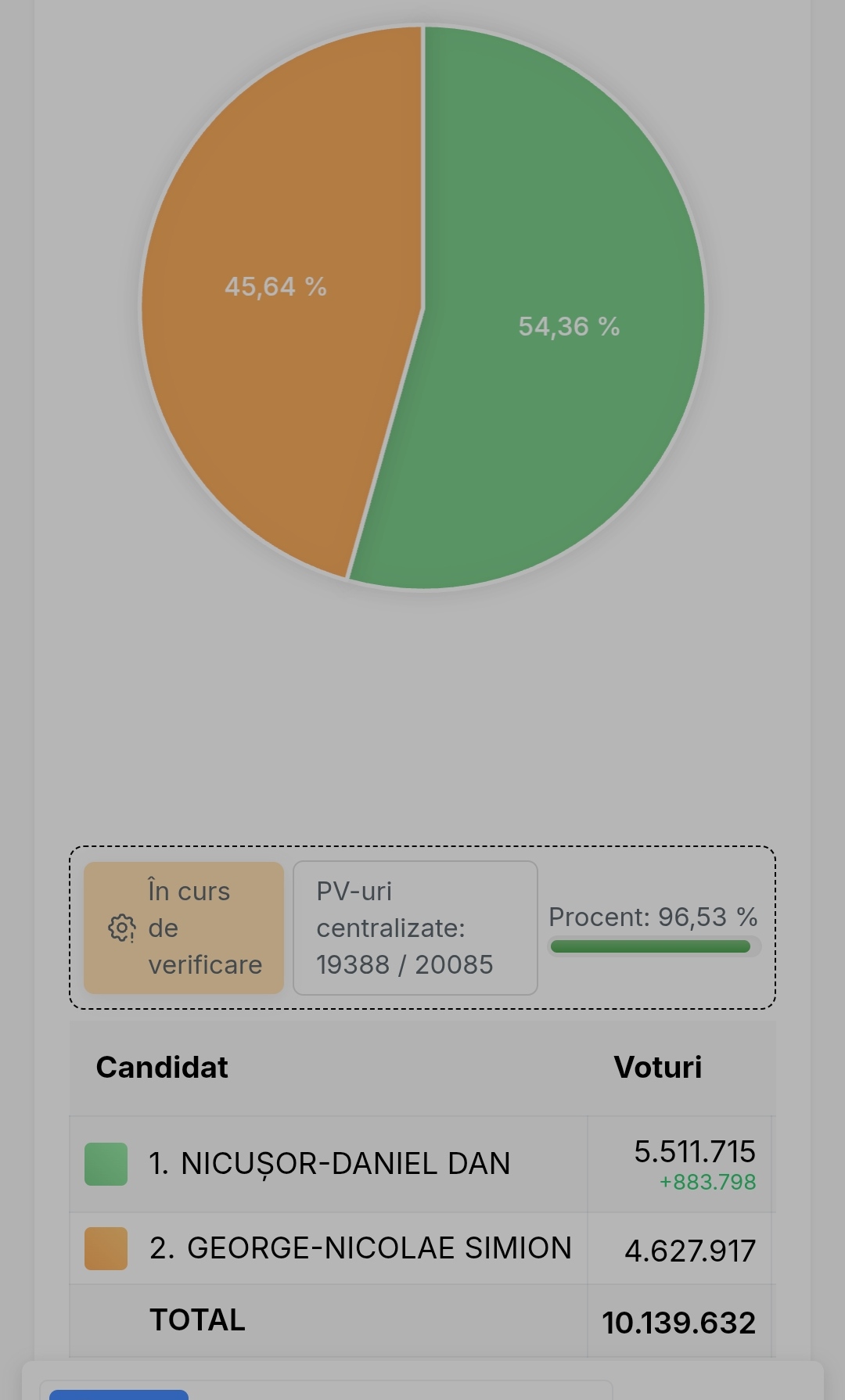845x1400 pixels.
Task: Click the TOTAL row label
Action: point(198,1320)
